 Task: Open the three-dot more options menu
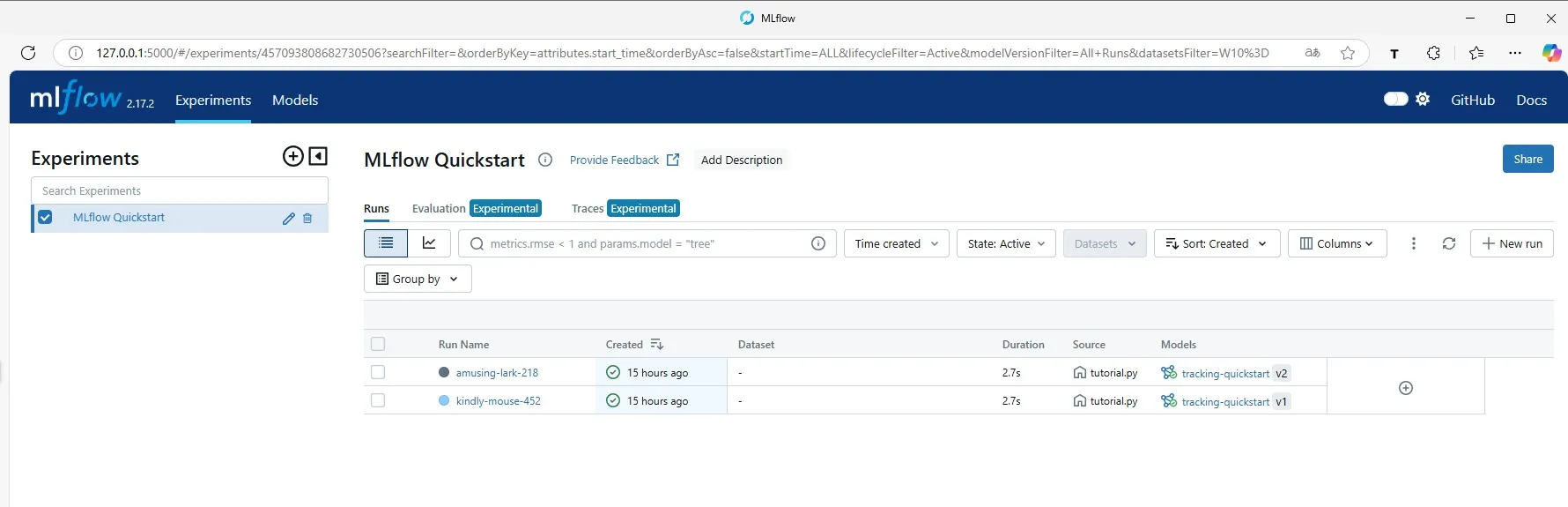[x=1414, y=243]
